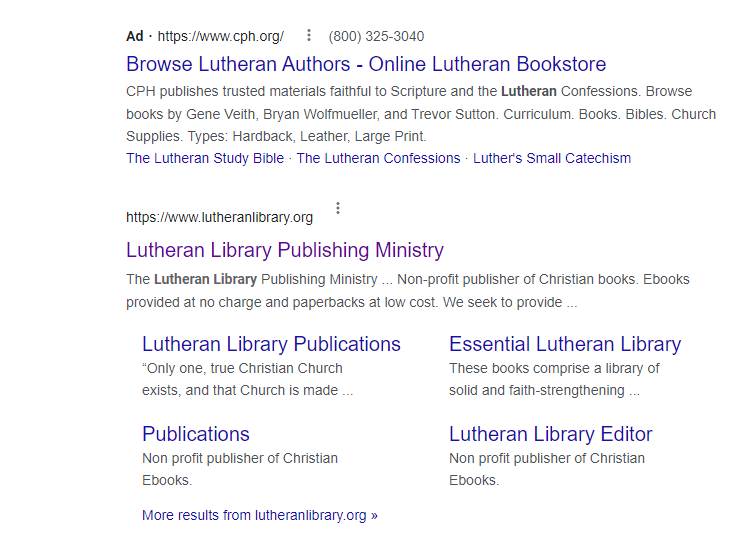
Task: Click the https://www.cph.org/ ad URL
Action: [221, 36]
